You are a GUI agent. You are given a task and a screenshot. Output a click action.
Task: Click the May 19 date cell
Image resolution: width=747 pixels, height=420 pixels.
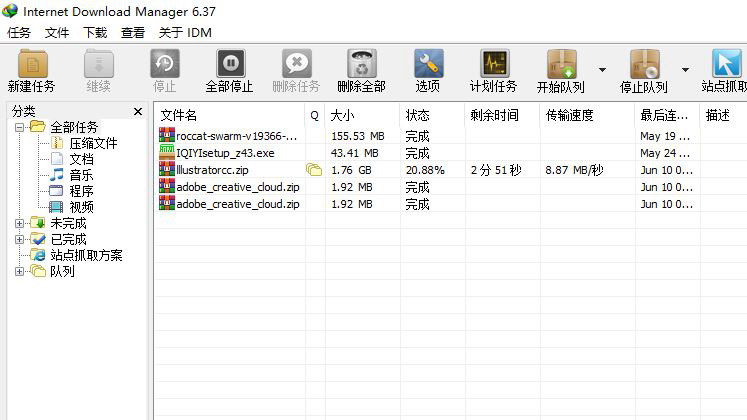tap(665, 136)
